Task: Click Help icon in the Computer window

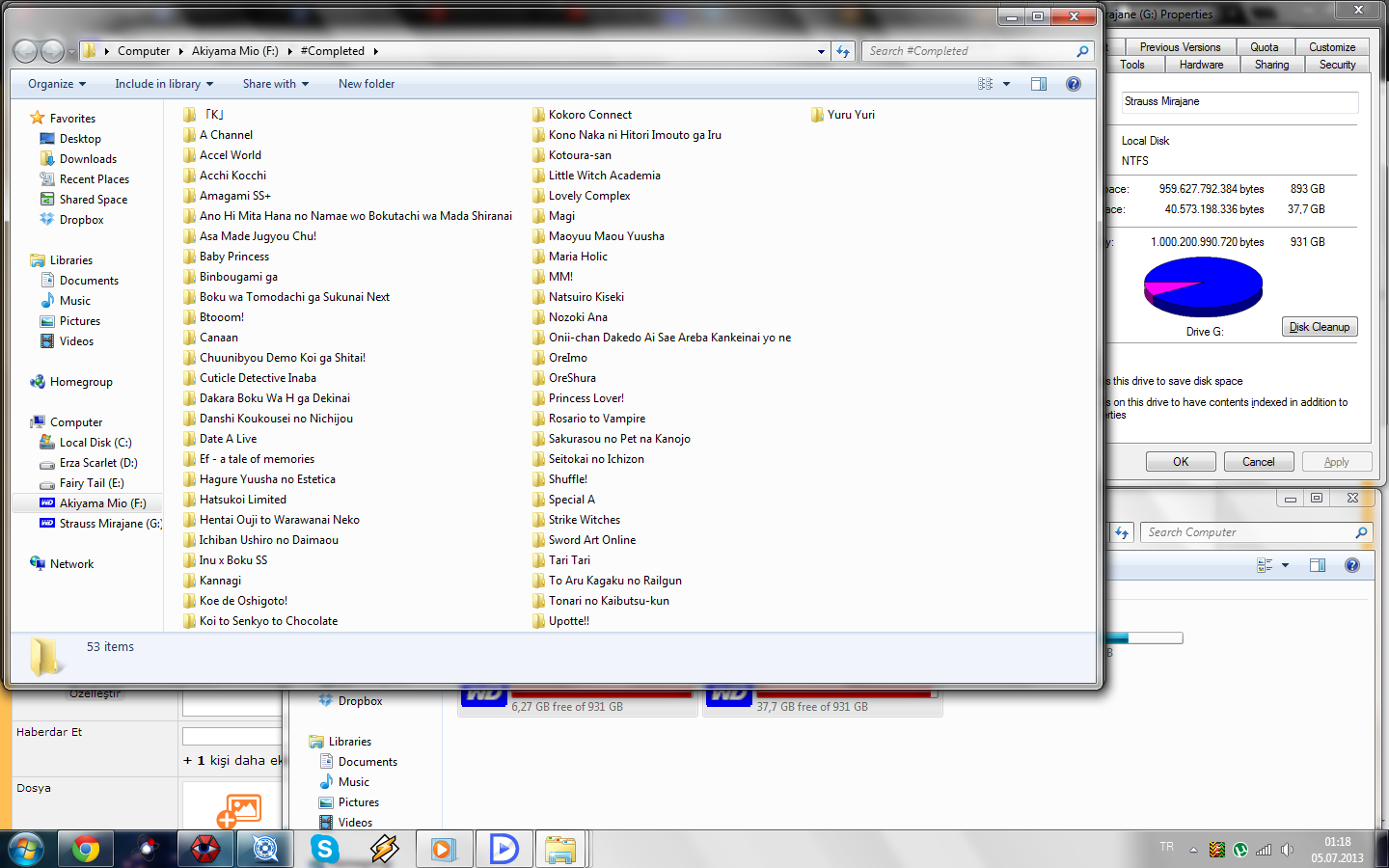Action: 1352,565
